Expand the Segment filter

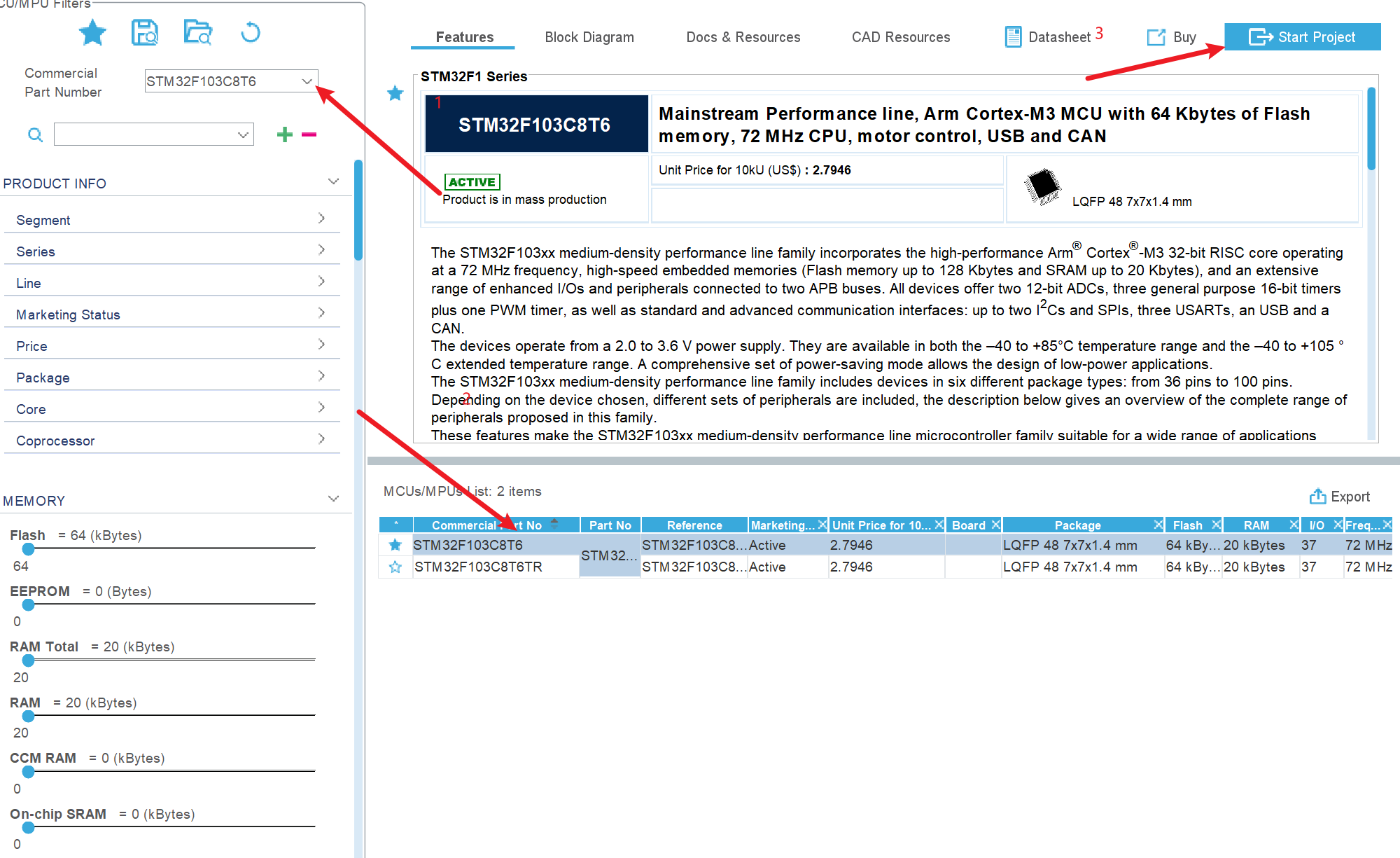coord(321,219)
